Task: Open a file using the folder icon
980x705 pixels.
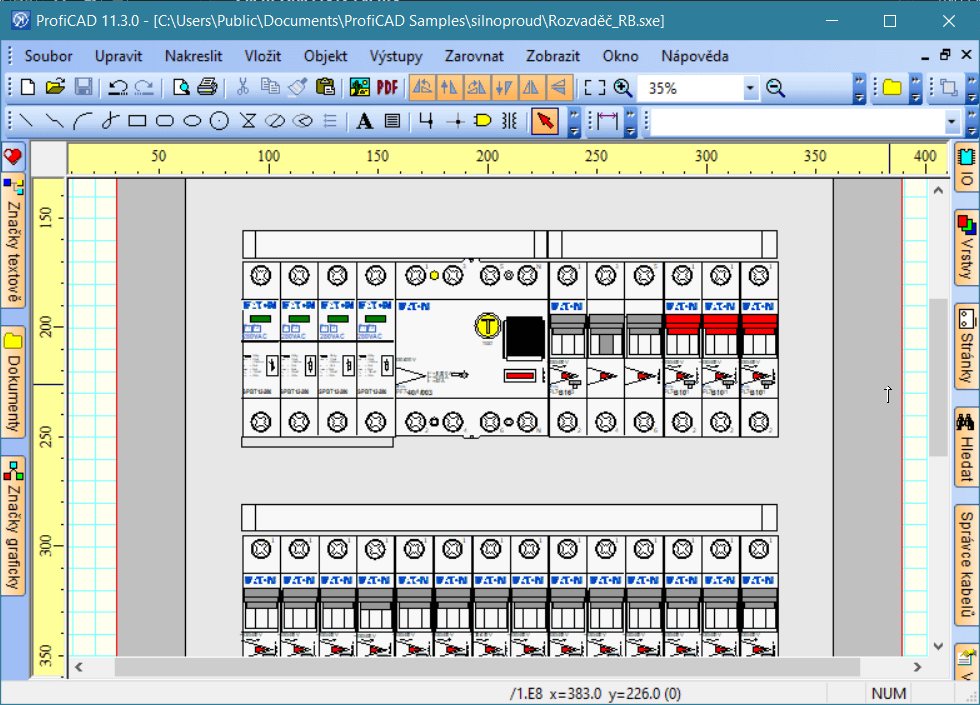Action: tap(55, 87)
